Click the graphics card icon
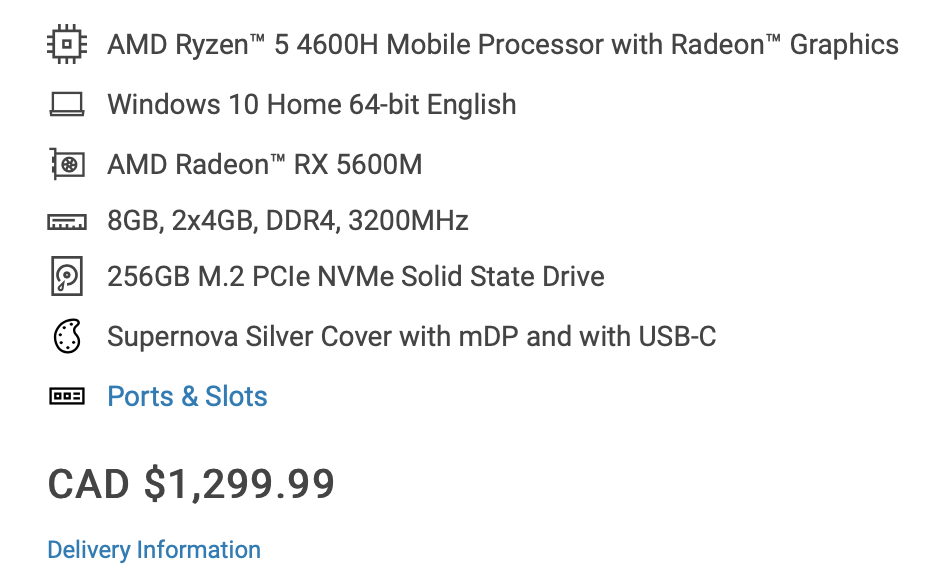Viewport: 942px width, 578px height. point(67,164)
